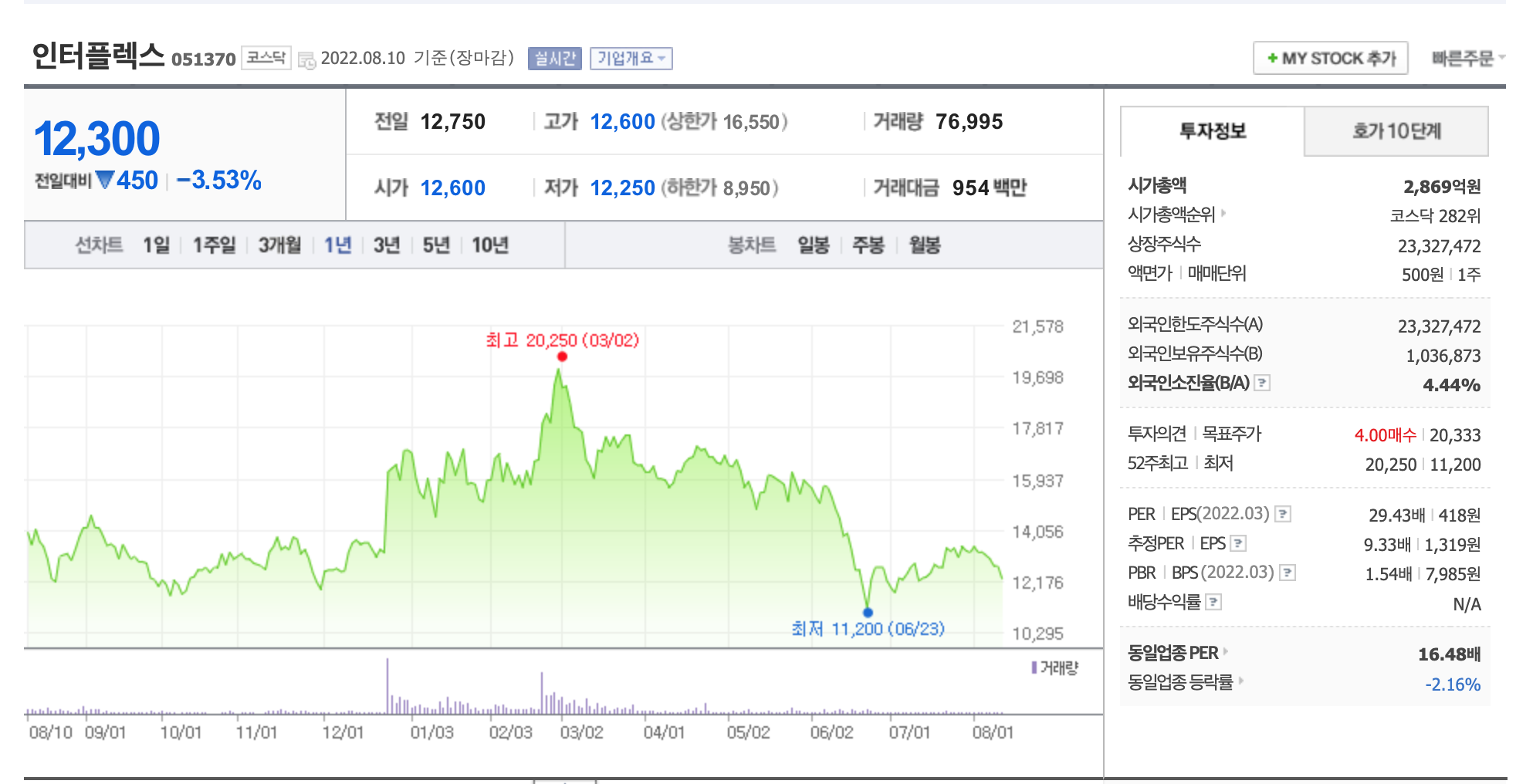Screen dimensions: 1516x784
Task: Click the change rate -3.53%
Action: pyautogui.click(x=219, y=181)
